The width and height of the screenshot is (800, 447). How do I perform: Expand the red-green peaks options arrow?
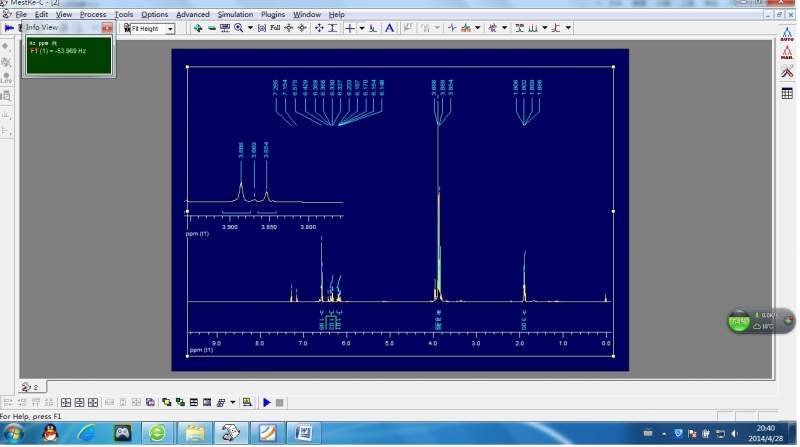click(478, 28)
